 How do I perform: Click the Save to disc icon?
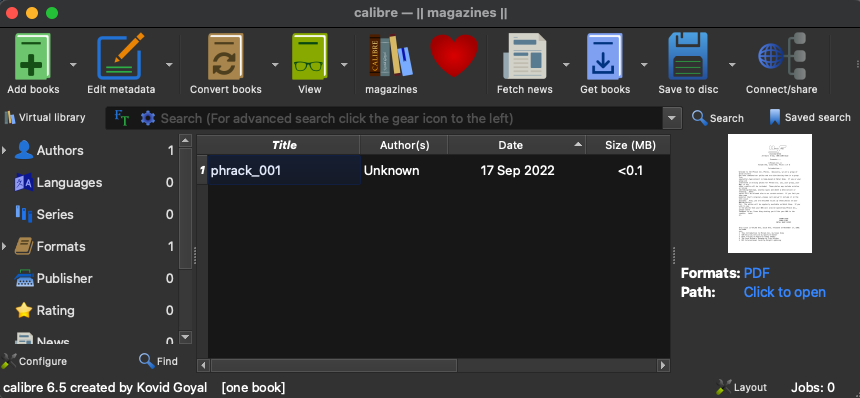688,56
